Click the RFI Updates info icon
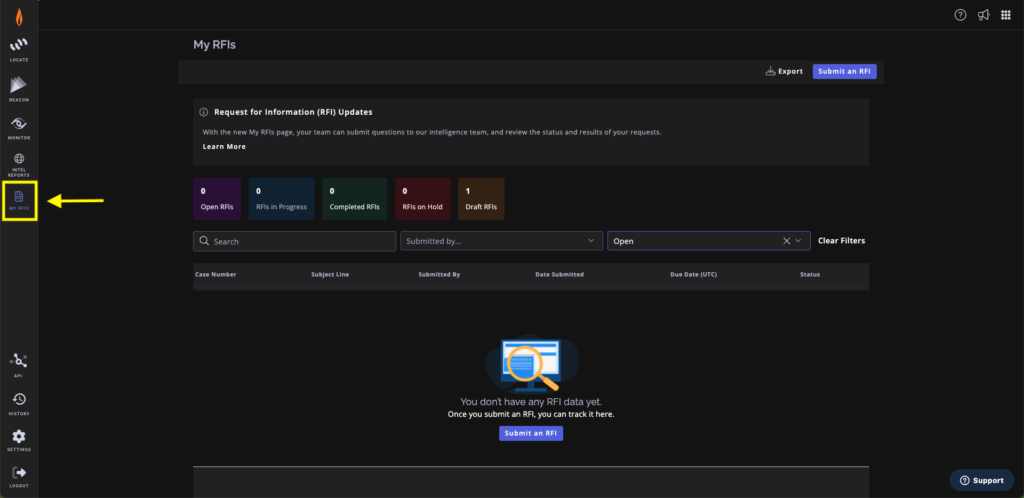The width and height of the screenshot is (1024, 498). click(x=204, y=112)
